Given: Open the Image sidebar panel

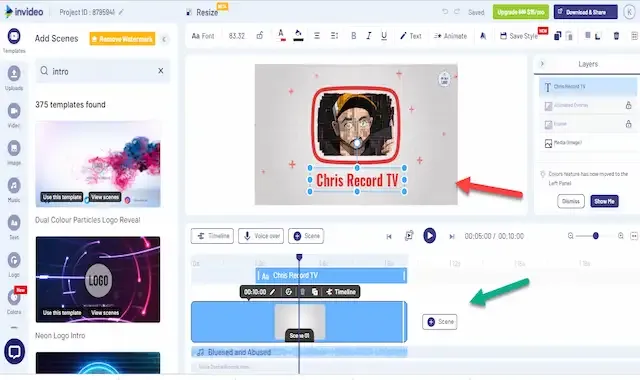Looking at the screenshot, I should (x=14, y=152).
